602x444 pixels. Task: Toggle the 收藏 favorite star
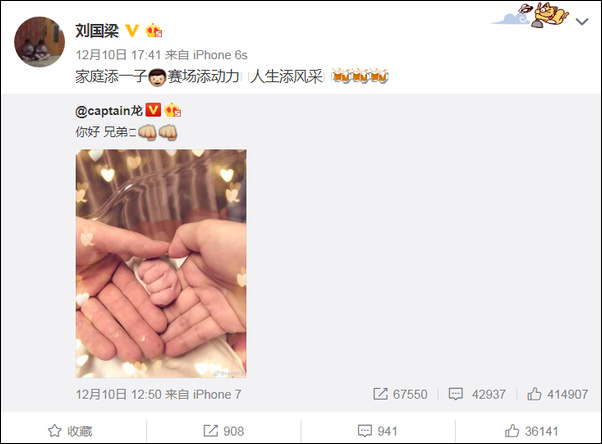(70, 431)
